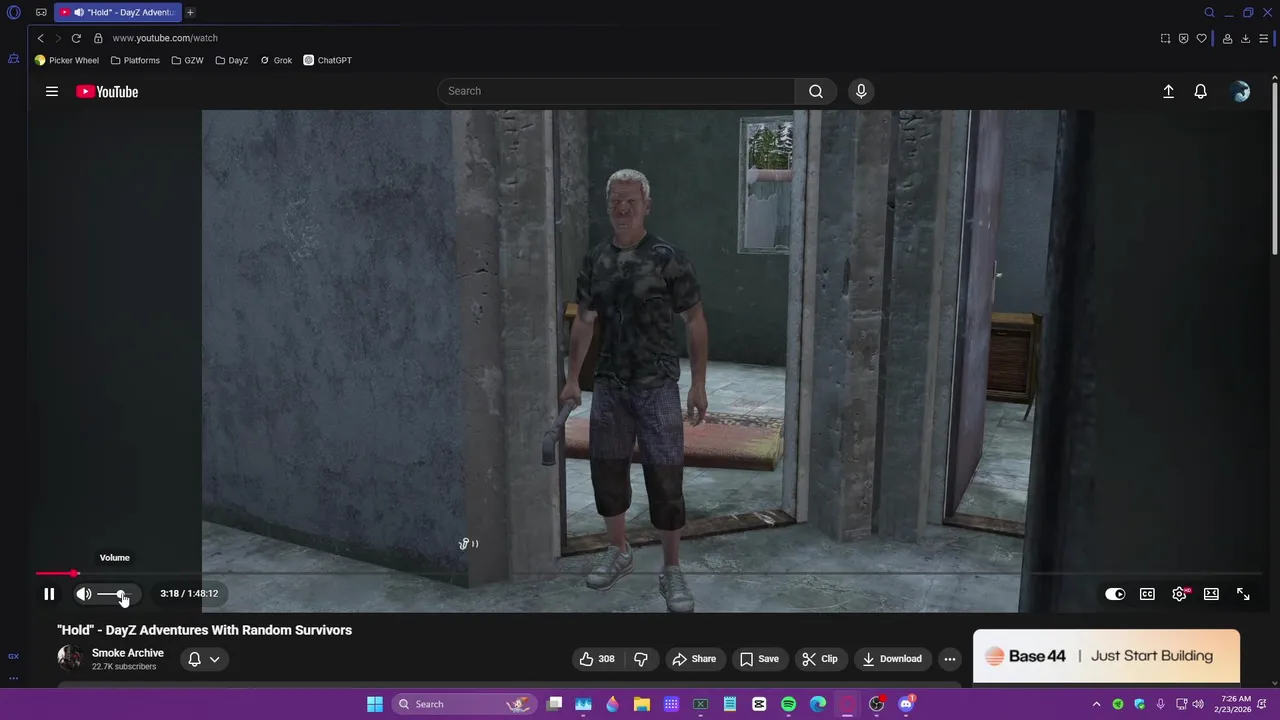Image resolution: width=1280 pixels, height=720 pixels.
Task: Show hidden system tray icons
Action: (1096, 704)
